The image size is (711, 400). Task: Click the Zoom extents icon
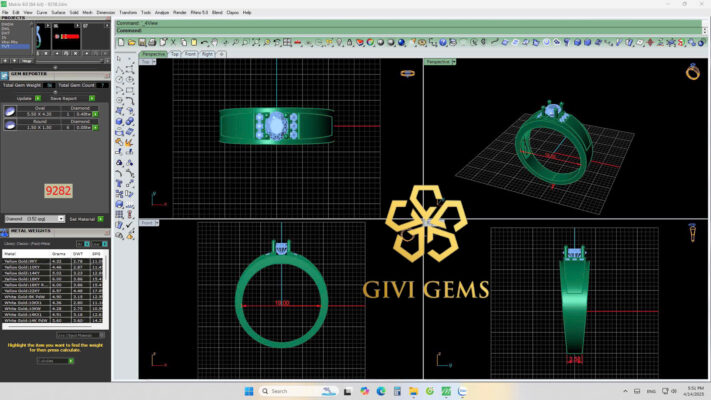click(256, 42)
